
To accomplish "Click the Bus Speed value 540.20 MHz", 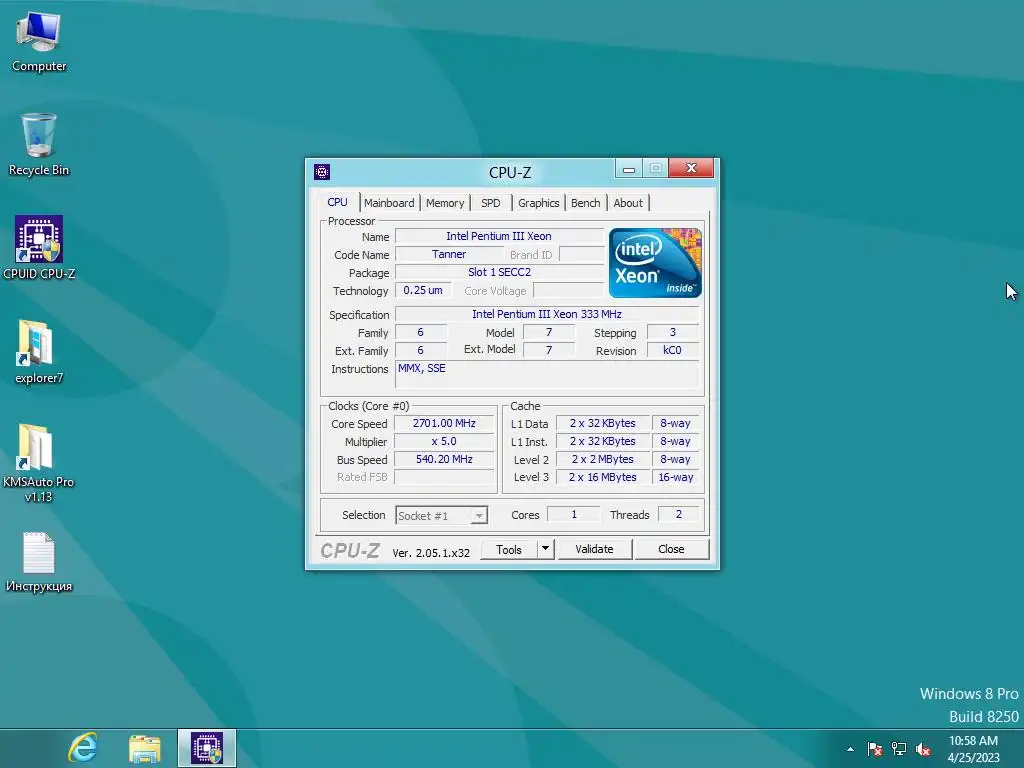I will [x=444, y=459].
